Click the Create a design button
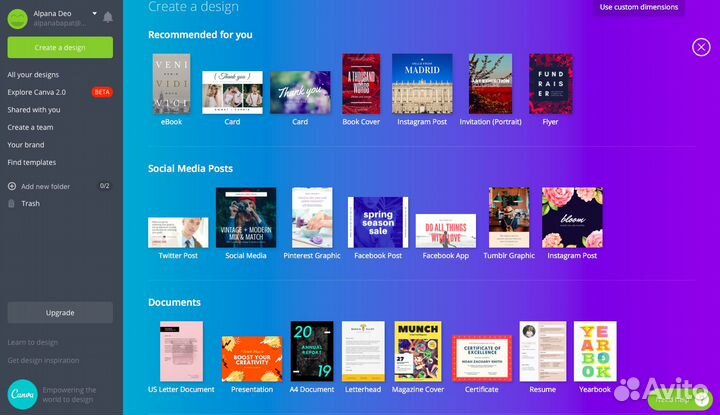The width and height of the screenshot is (720, 415). [60, 48]
